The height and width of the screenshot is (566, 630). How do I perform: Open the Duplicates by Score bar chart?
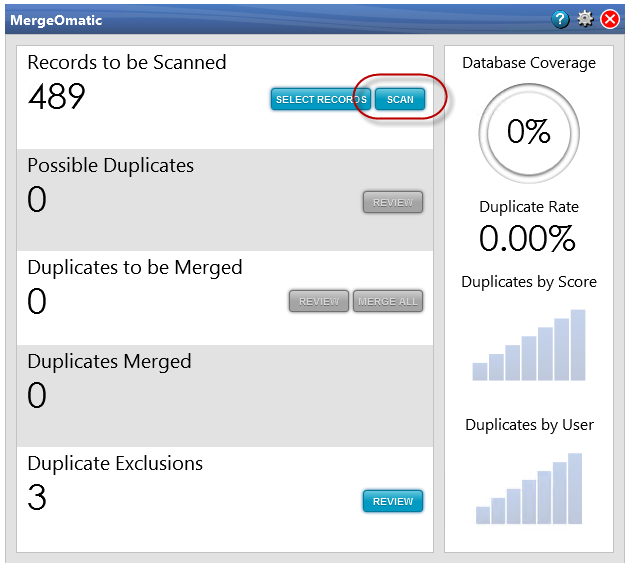[x=529, y=345]
